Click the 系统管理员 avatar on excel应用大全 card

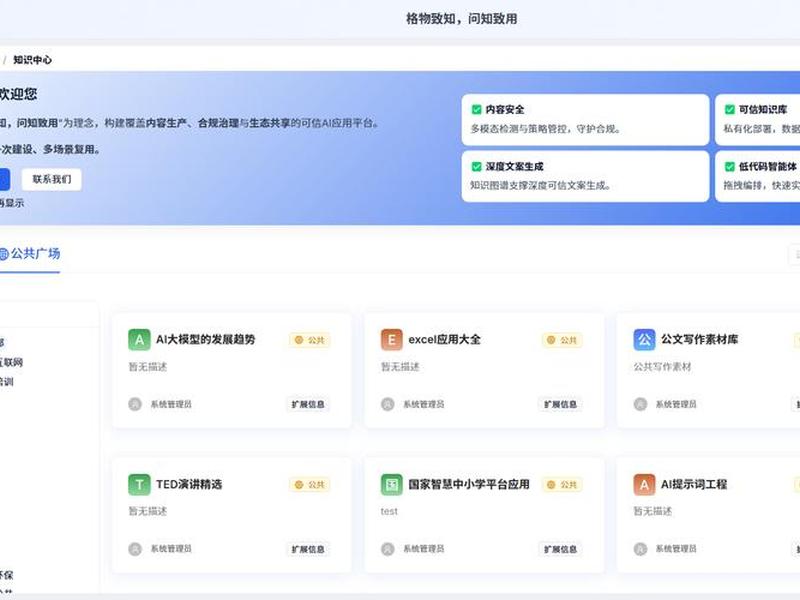pyautogui.click(x=388, y=404)
